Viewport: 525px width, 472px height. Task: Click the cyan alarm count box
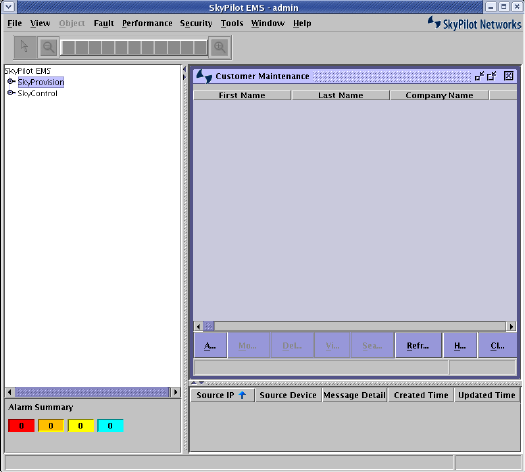pyautogui.click(x=110, y=426)
